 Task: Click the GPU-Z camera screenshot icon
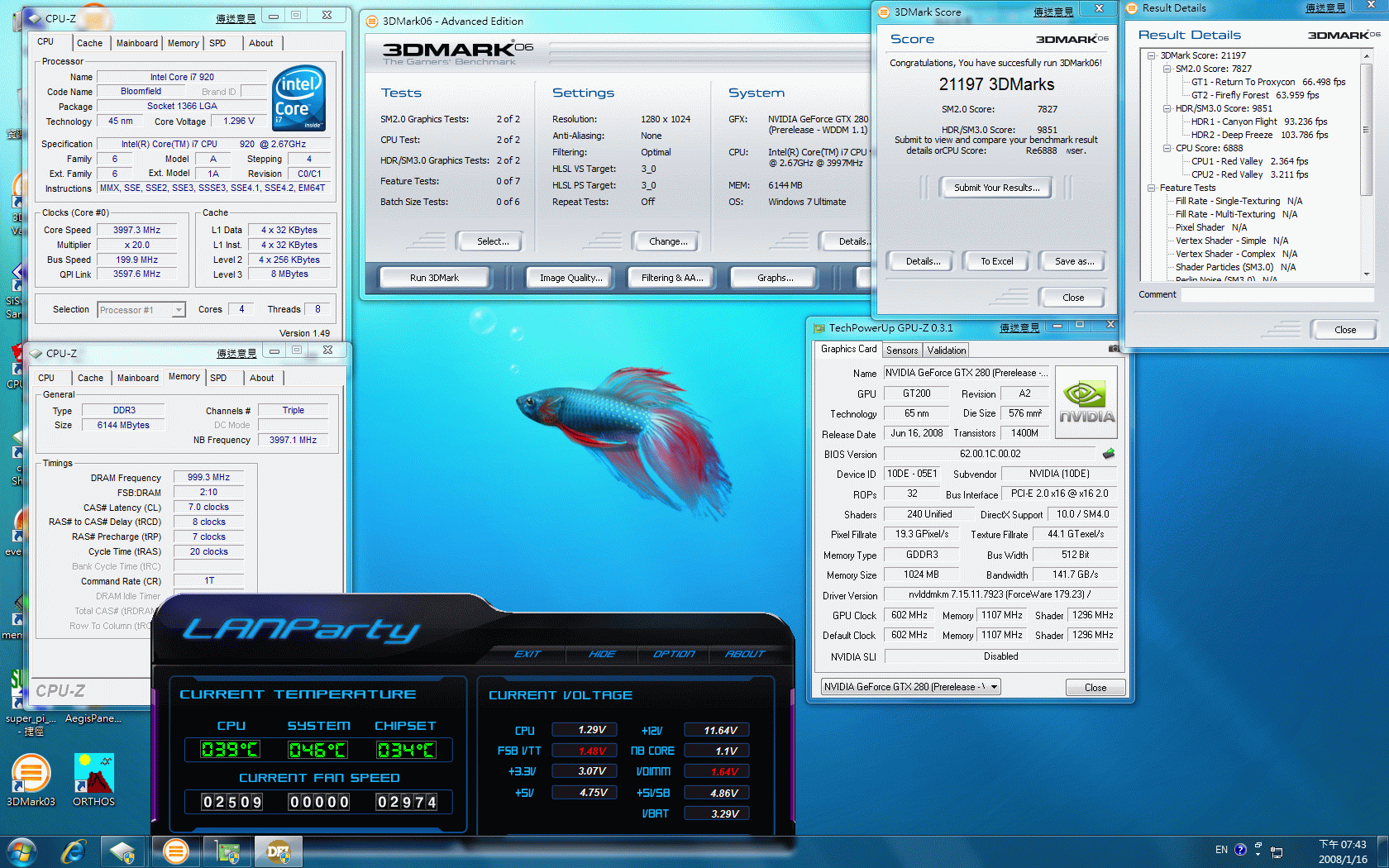pyautogui.click(x=1114, y=349)
